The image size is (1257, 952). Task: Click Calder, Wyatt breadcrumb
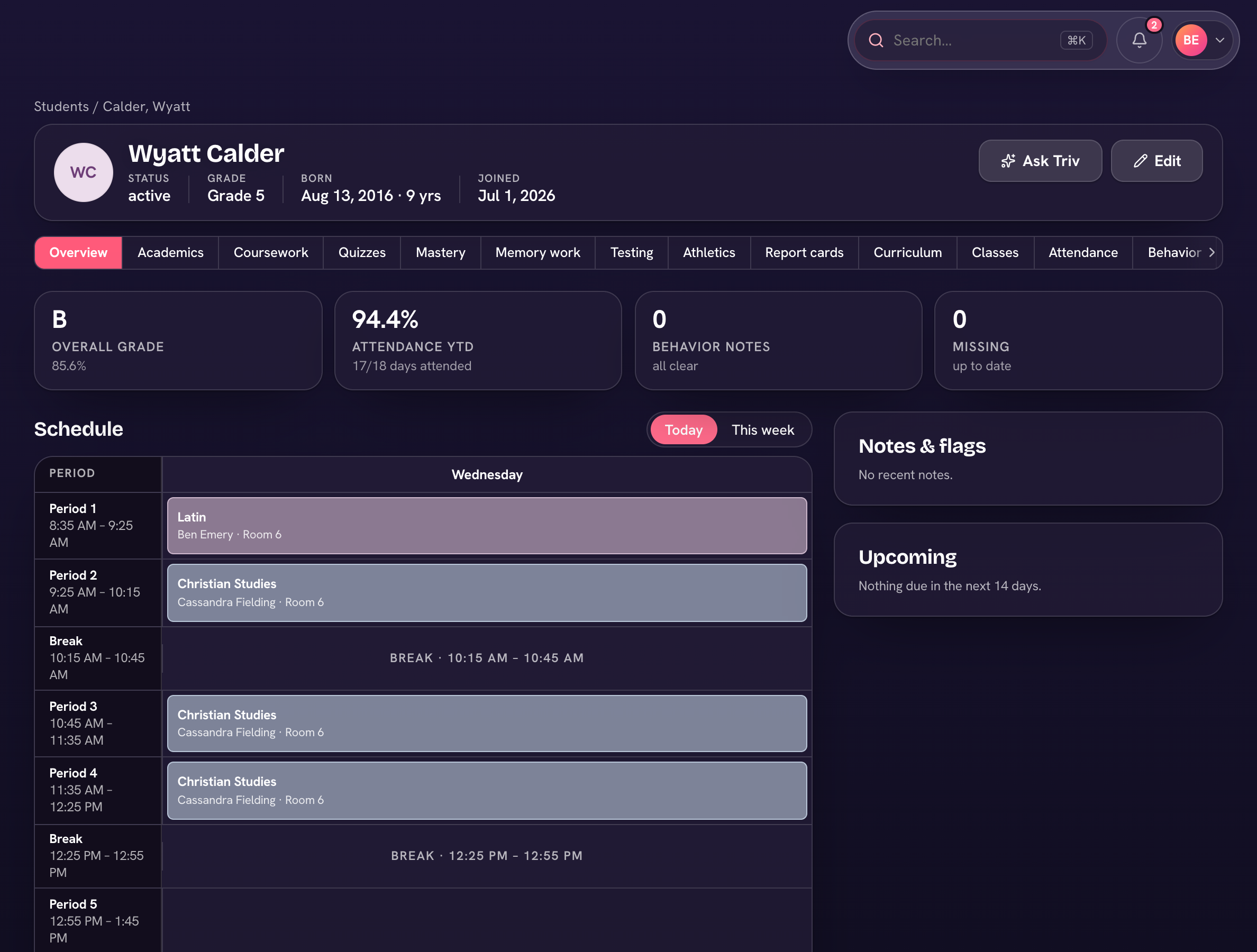coord(146,107)
